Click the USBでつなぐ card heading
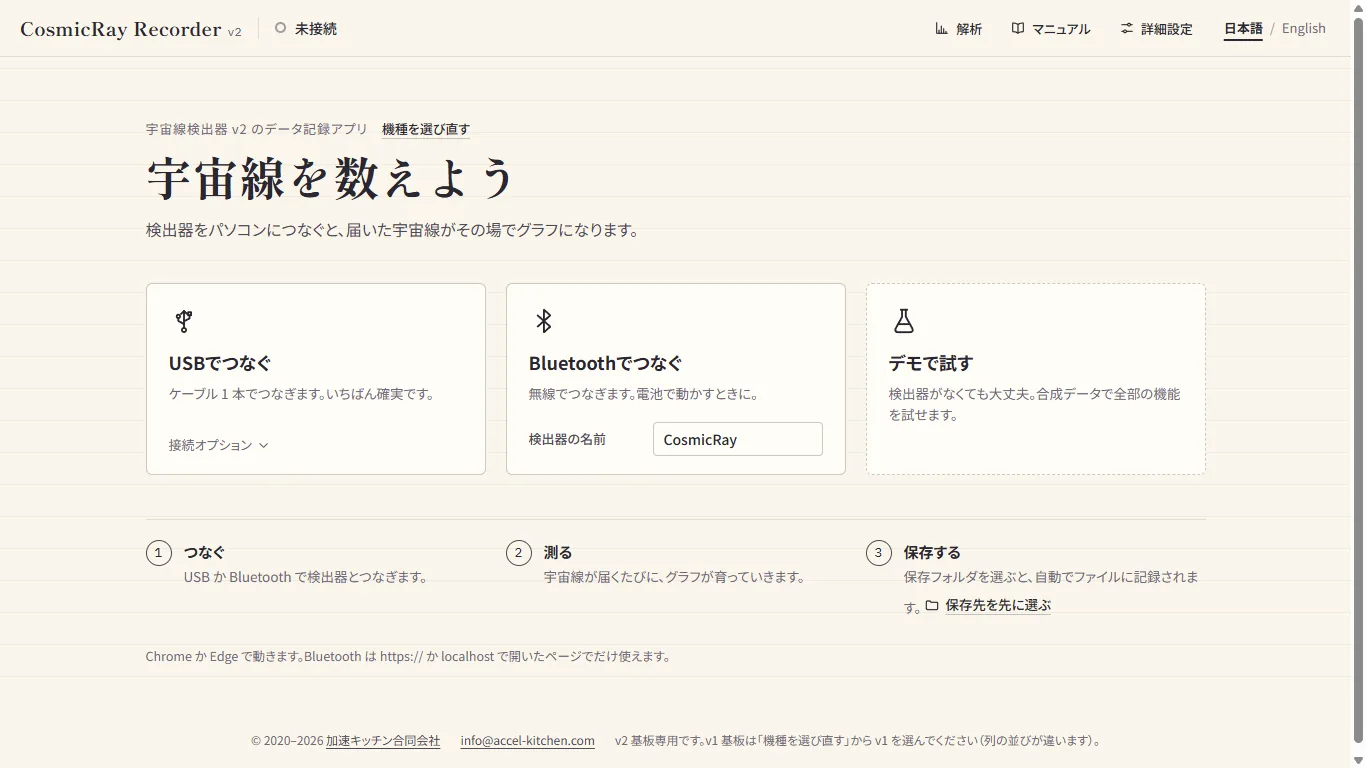The image size is (1366, 768). pyautogui.click(x=220, y=363)
